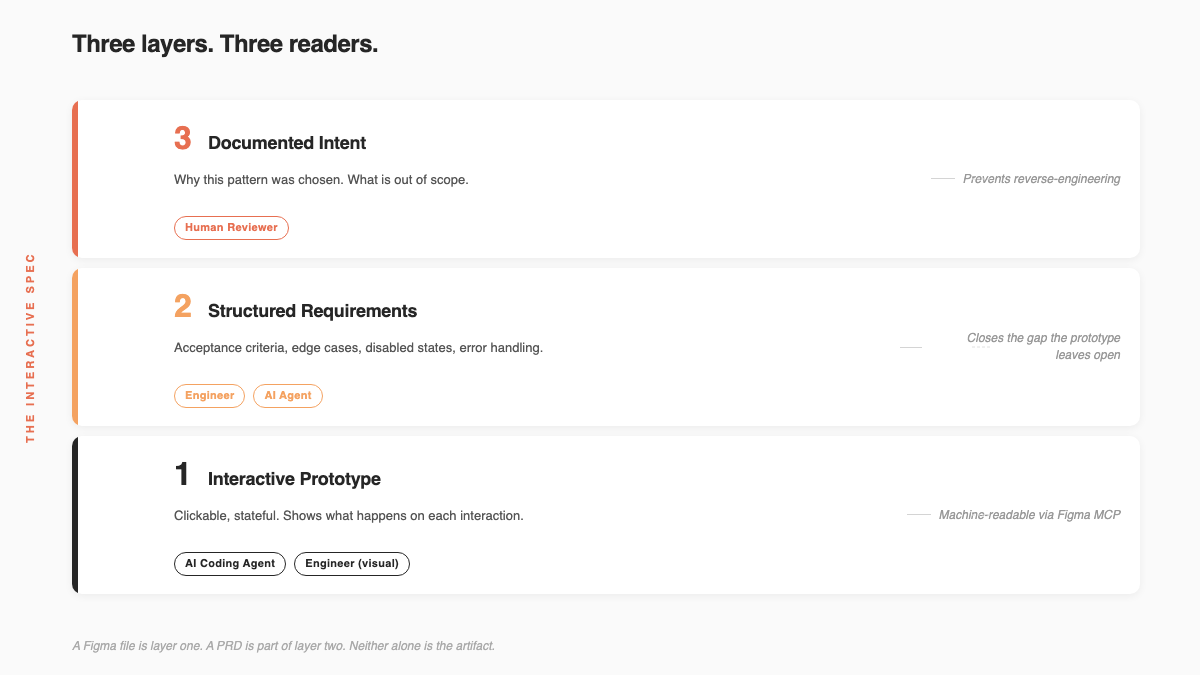
Task: Click the Prevents reverse-engineering note
Action: 1041,179
